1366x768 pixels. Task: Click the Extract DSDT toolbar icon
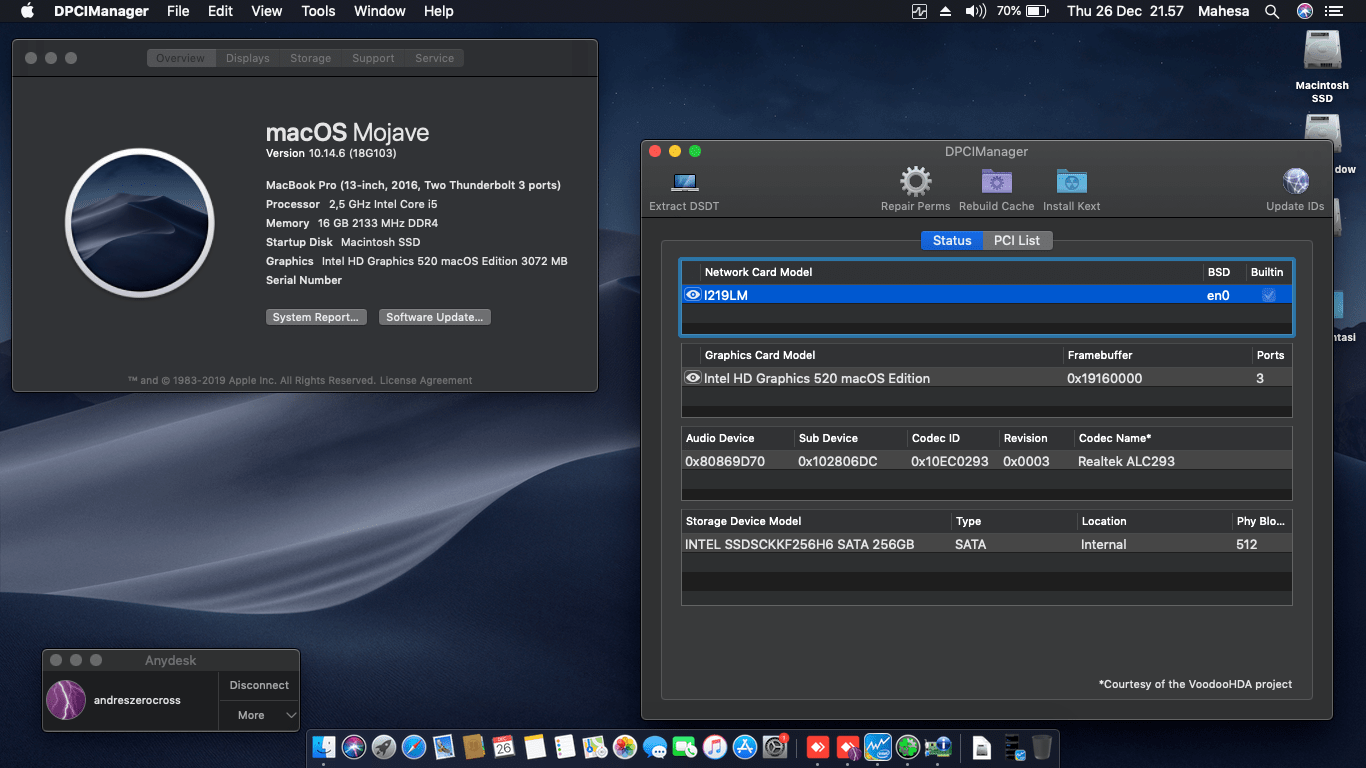click(x=685, y=183)
